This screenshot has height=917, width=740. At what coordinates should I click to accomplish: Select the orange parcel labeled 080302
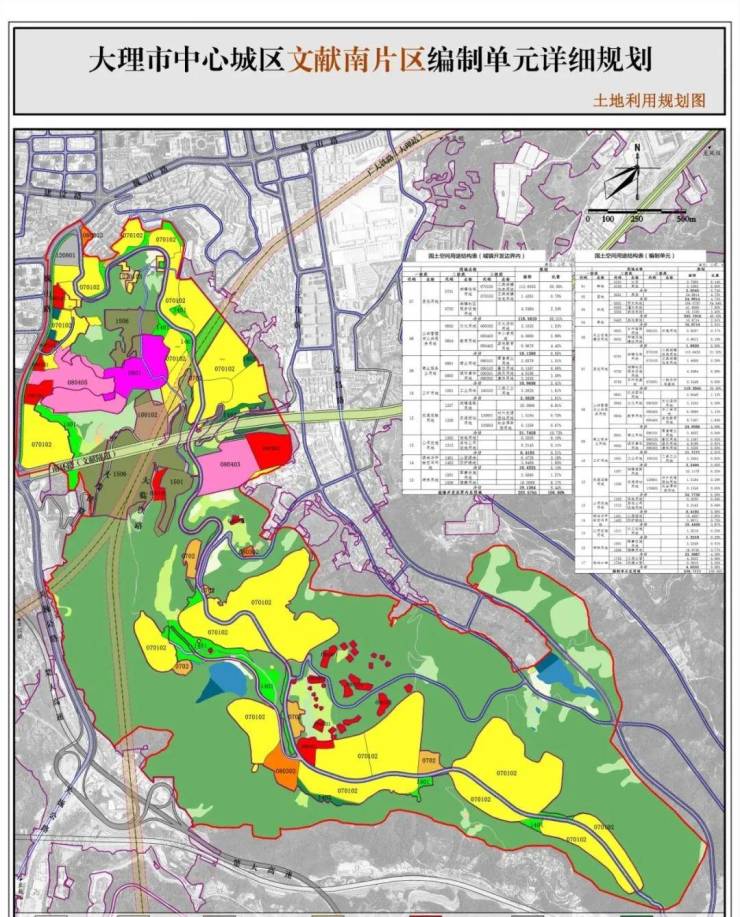coord(284,768)
